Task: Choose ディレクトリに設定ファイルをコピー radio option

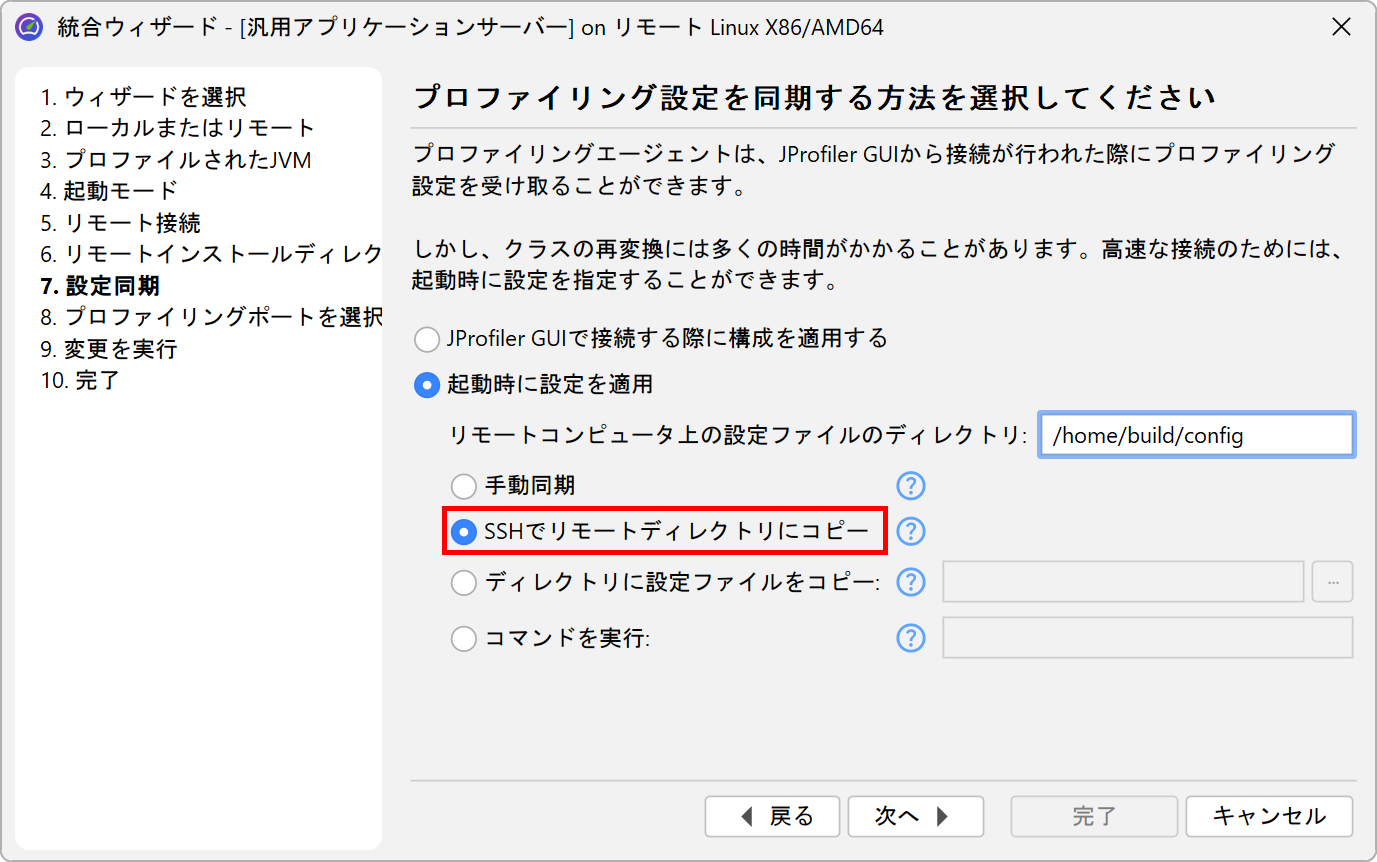Action: [665, 582]
